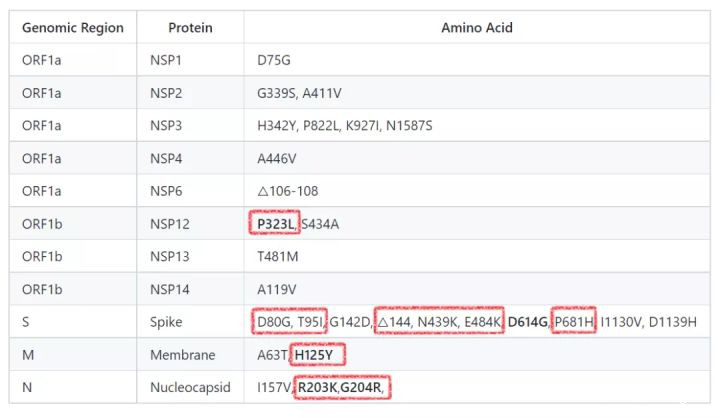Click the D75G amino acid entry
720x418 pixels.
[x=275, y=60]
